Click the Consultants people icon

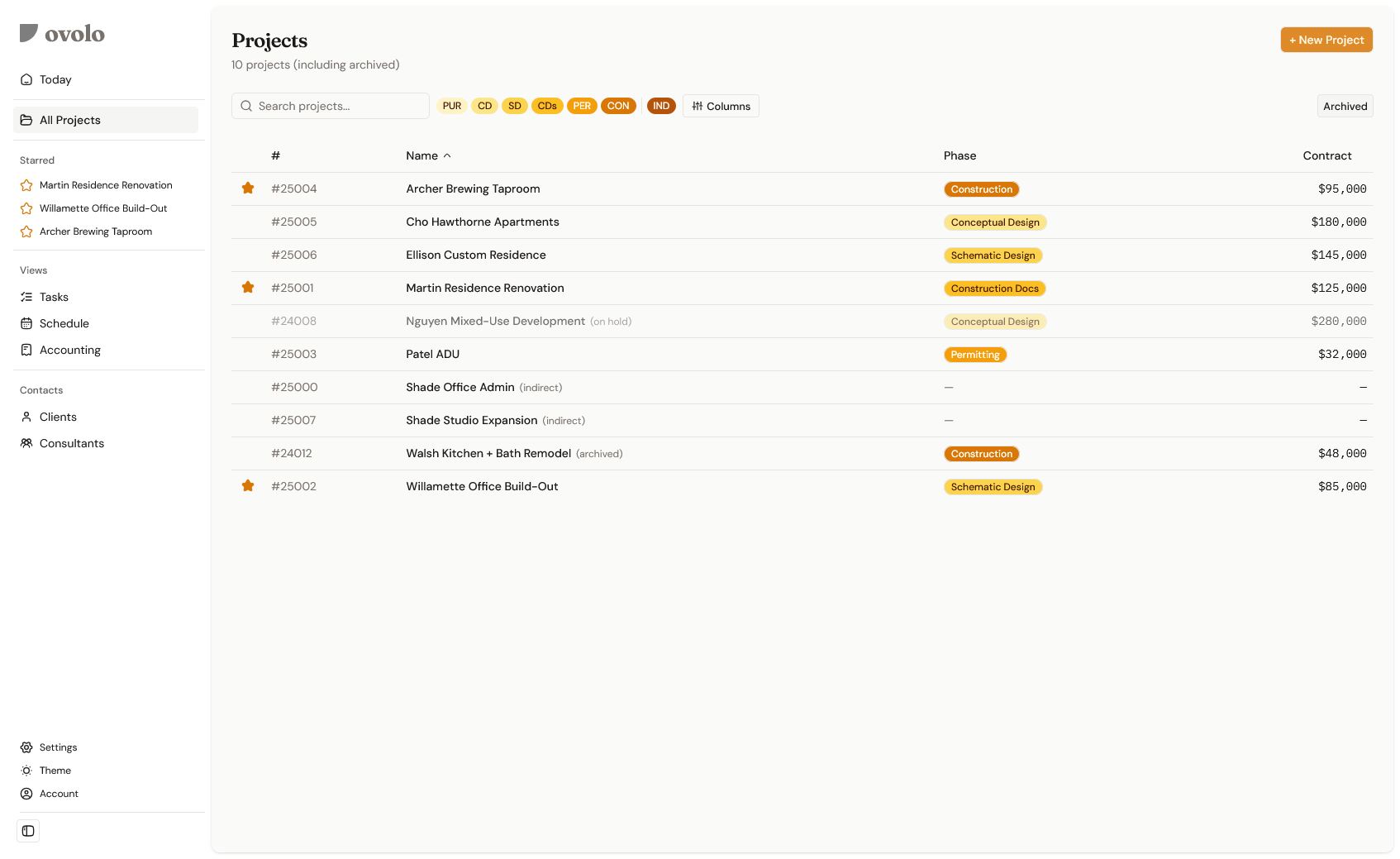26,443
